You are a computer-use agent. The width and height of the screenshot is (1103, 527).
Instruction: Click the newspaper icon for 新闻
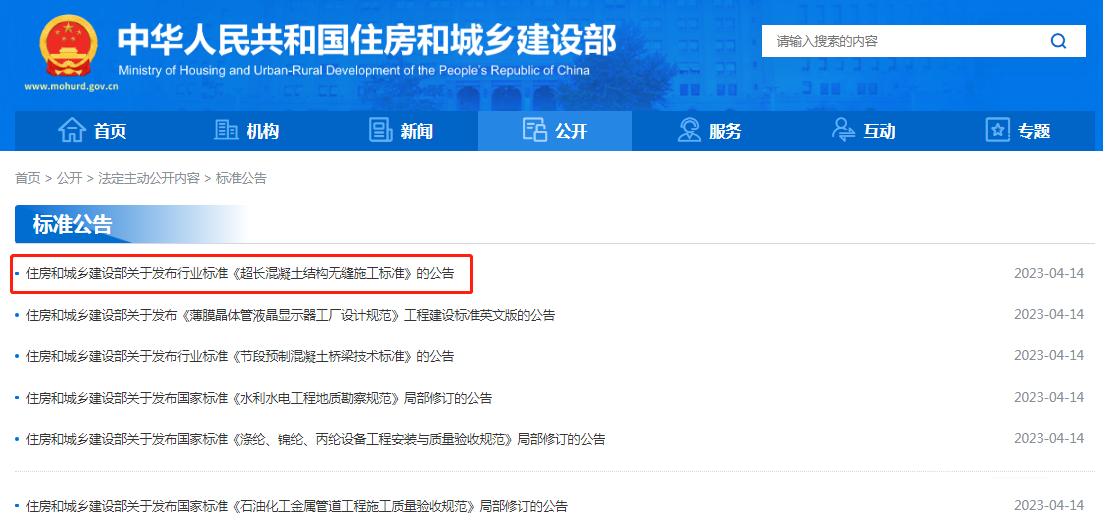tap(381, 131)
